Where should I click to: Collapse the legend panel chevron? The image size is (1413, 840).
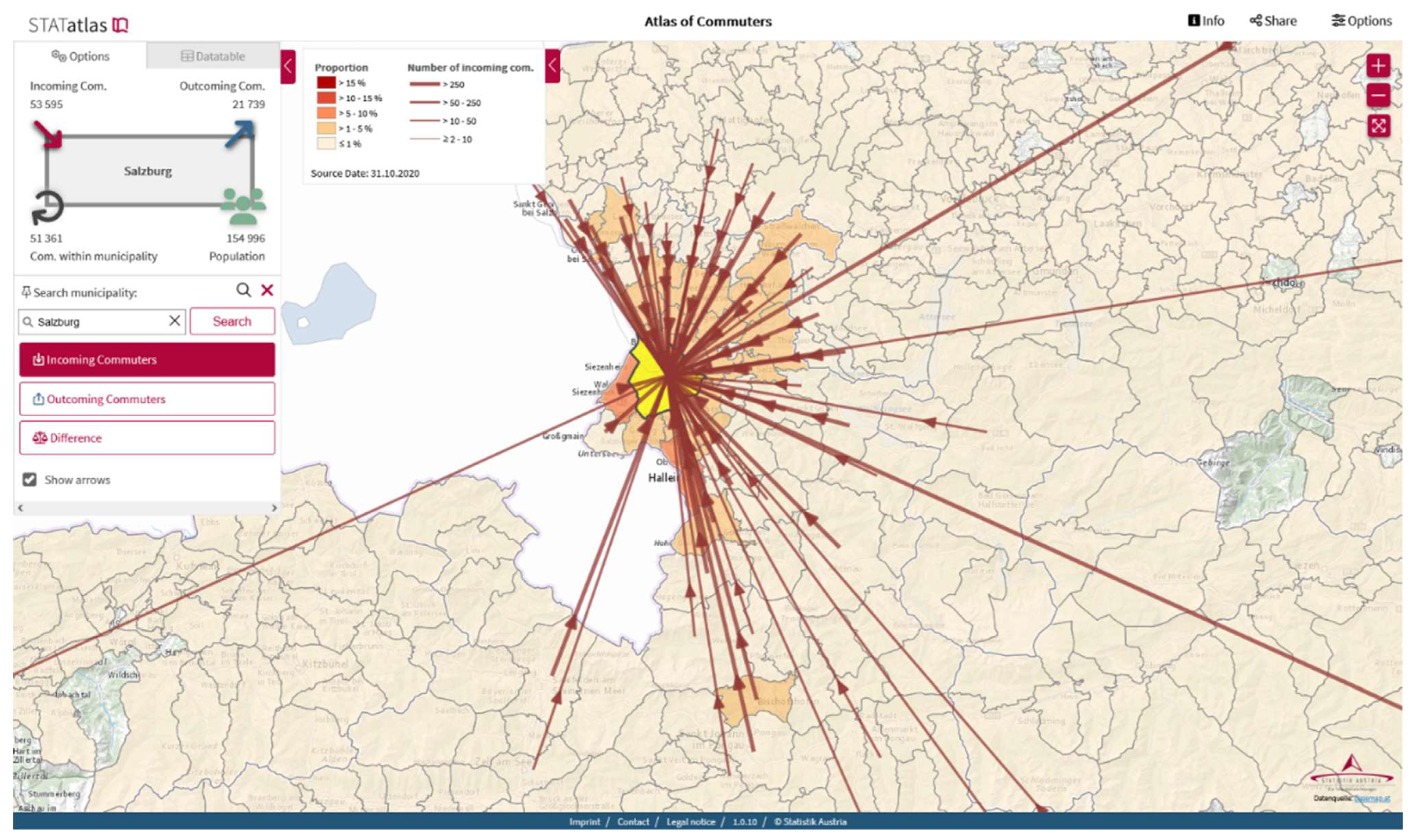tap(553, 66)
